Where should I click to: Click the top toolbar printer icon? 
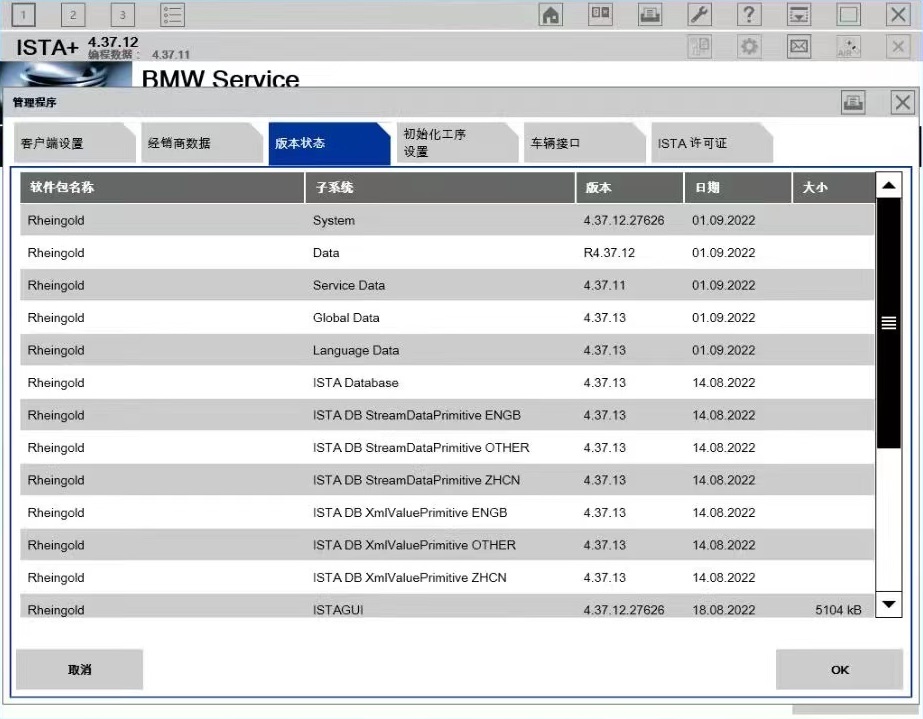(650, 15)
